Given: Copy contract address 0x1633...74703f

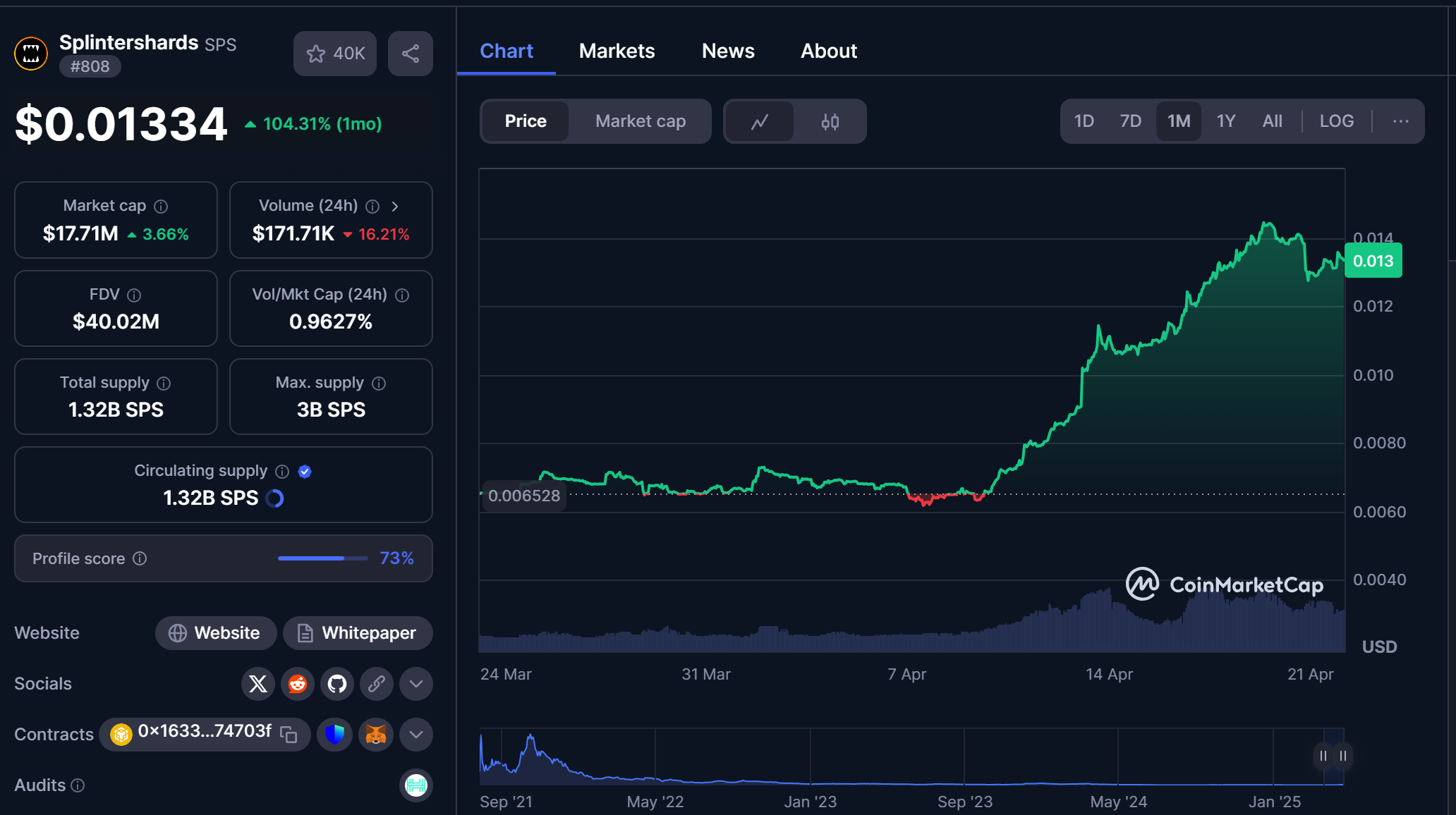Looking at the screenshot, I should [x=289, y=735].
